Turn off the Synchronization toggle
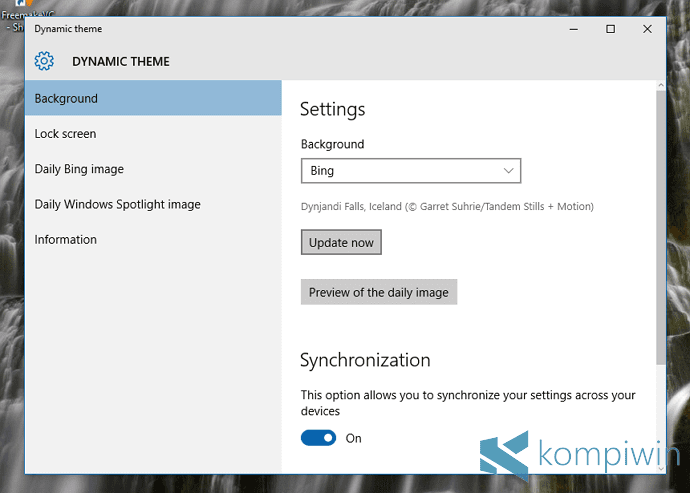The image size is (690, 493). (318, 438)
